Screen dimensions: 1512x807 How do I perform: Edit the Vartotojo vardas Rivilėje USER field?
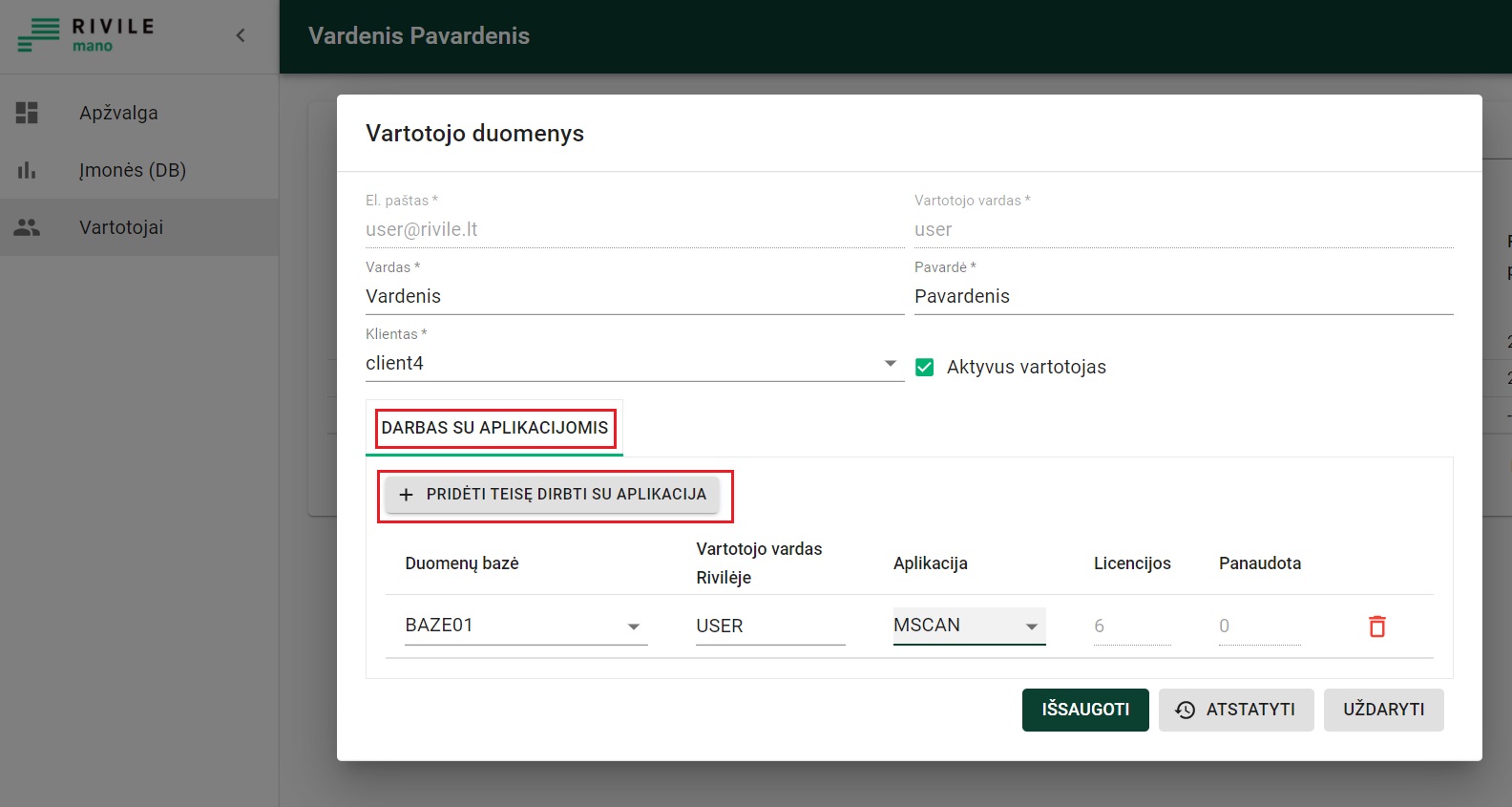[x=769, y=626]
